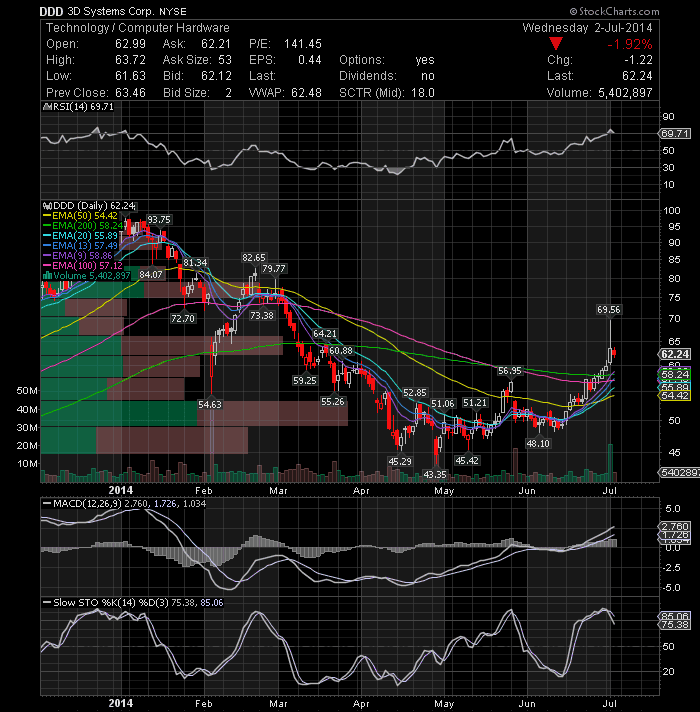Screen dimensions: 700x712
Task: Click the green EMA(200) legend swatch
Action: pos(47,226)
